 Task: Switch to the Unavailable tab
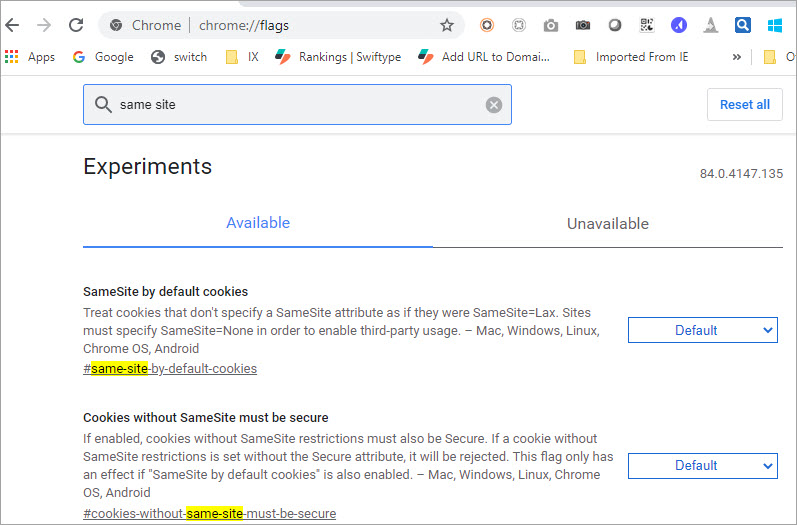pyautogui.click(x=607, y=224)
